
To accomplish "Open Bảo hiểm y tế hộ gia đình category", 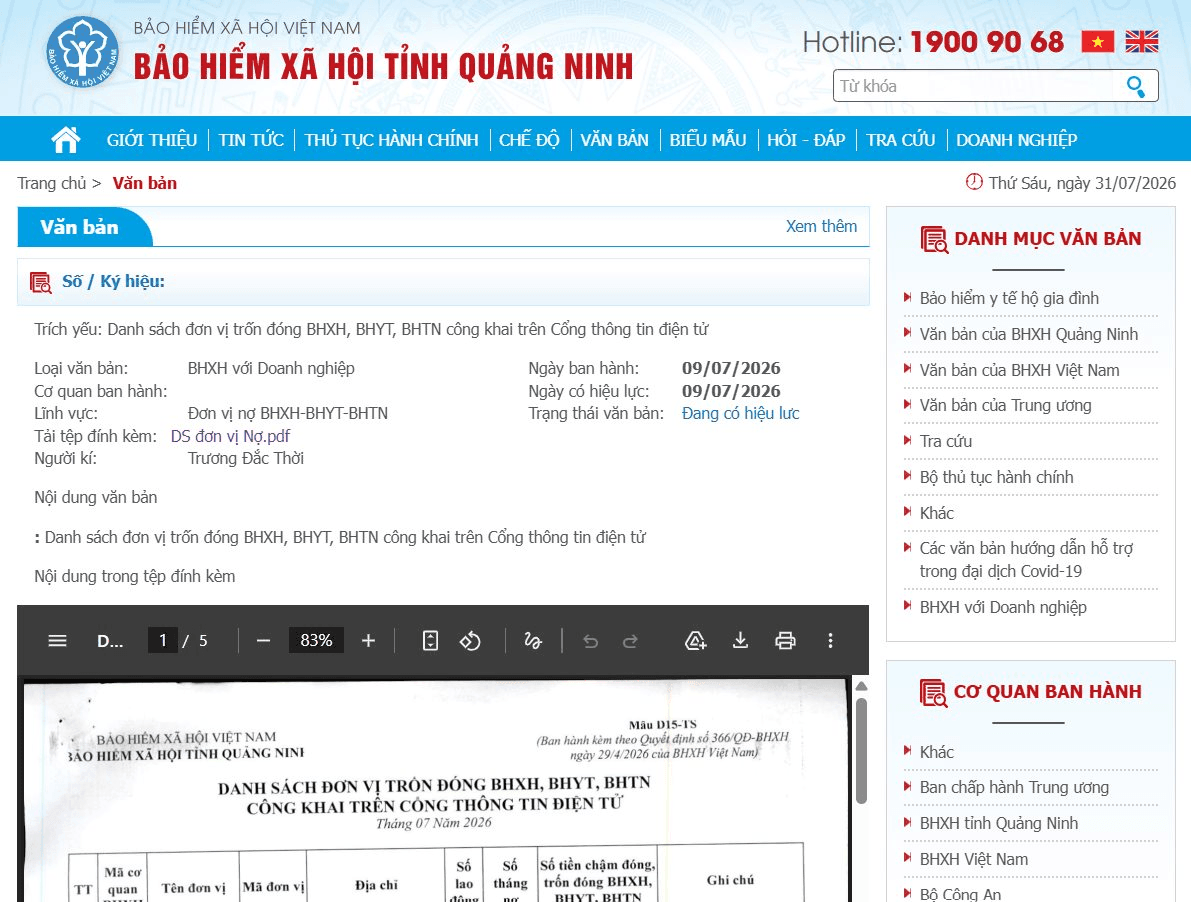I will 1009,298.
